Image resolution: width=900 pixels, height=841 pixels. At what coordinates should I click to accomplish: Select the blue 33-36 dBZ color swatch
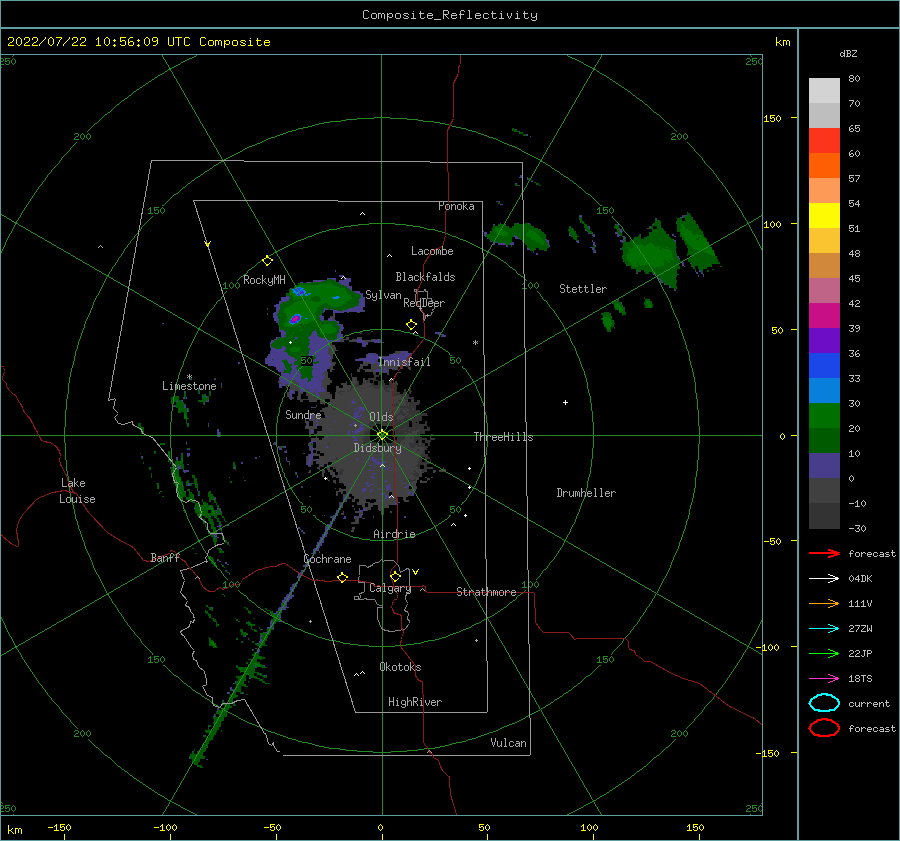pyautogui.click(x=824, y=366)
